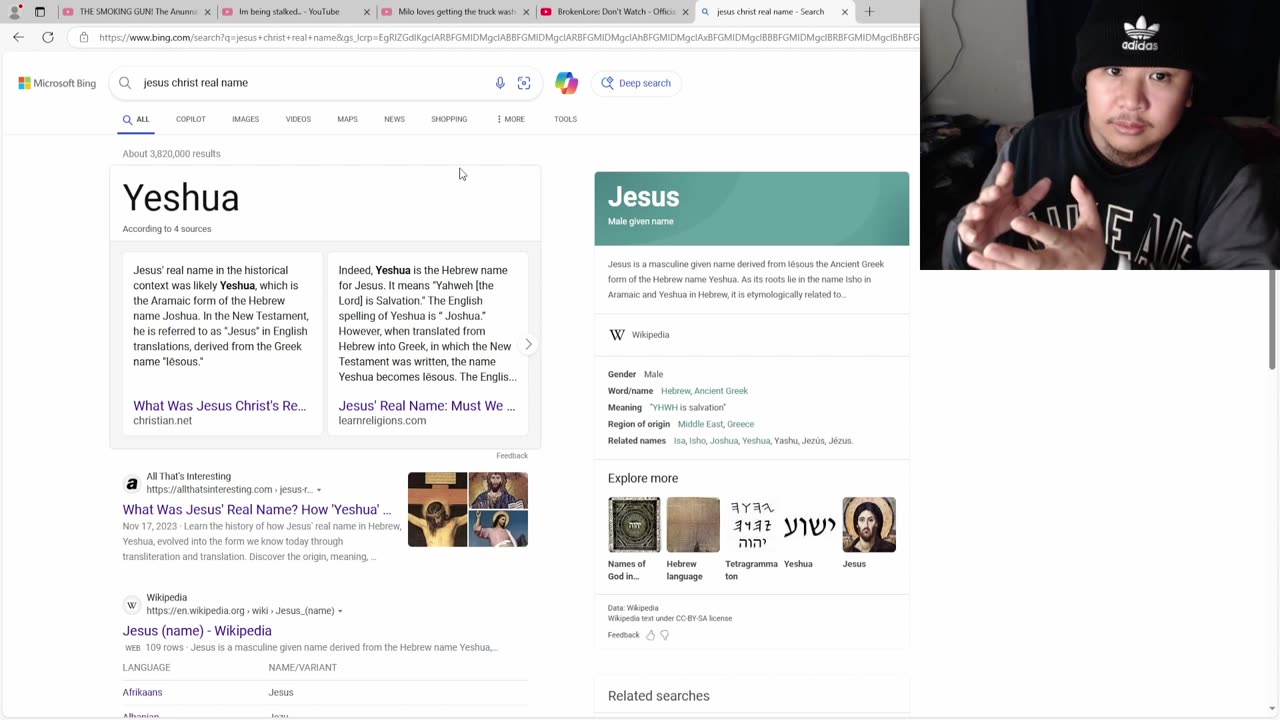
Task: Open What Was Jesus Christ's Re... link
Action: [x=219, y=406]
